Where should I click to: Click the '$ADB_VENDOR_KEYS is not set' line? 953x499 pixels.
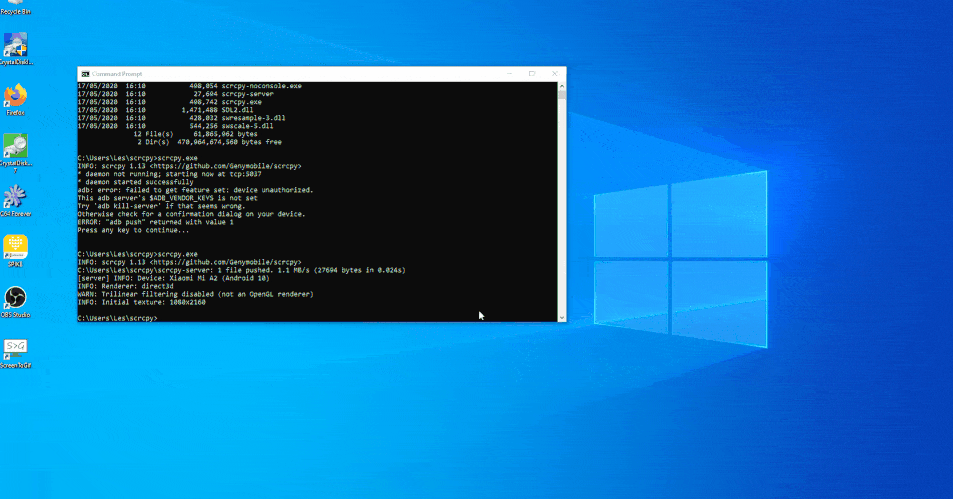tap(168, 198)
